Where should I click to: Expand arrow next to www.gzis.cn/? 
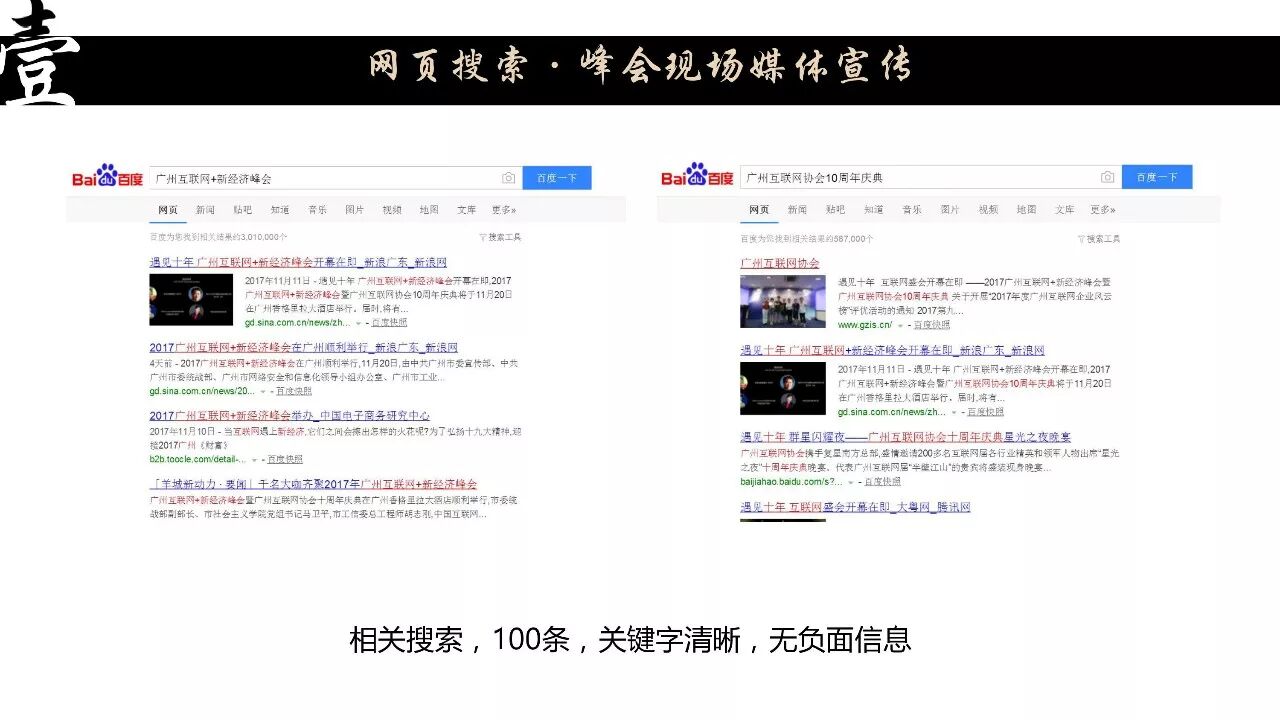(901, 325)
